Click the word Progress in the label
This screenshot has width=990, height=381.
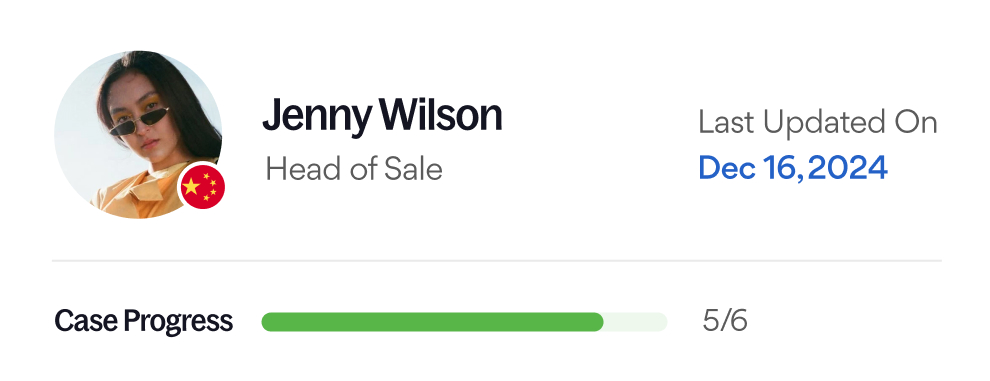tap(178, 322)
